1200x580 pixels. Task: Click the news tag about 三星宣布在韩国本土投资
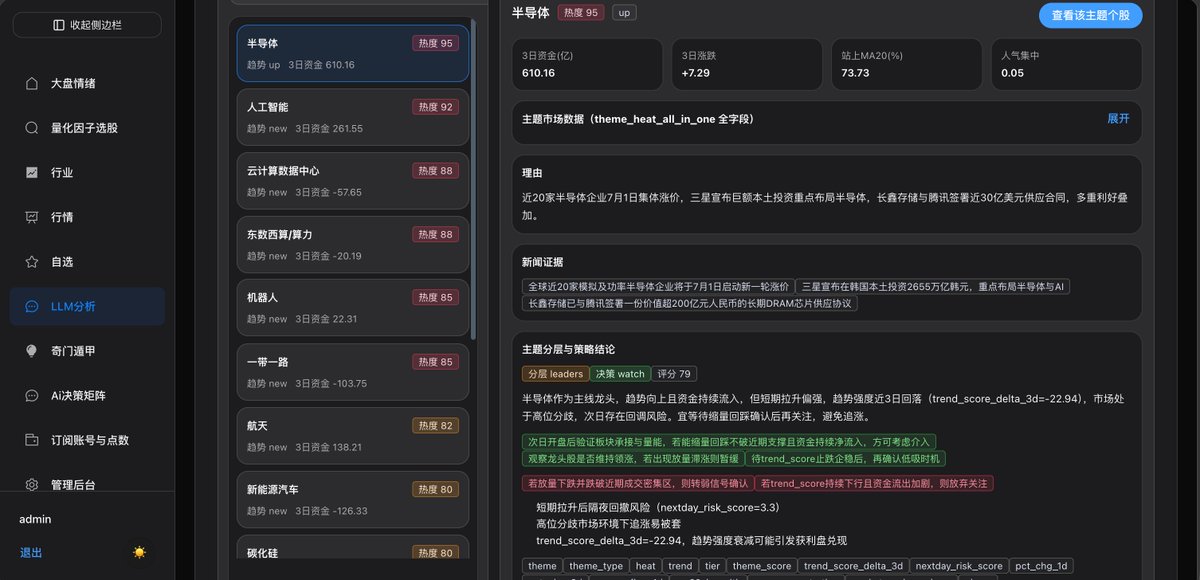(934, 287)
